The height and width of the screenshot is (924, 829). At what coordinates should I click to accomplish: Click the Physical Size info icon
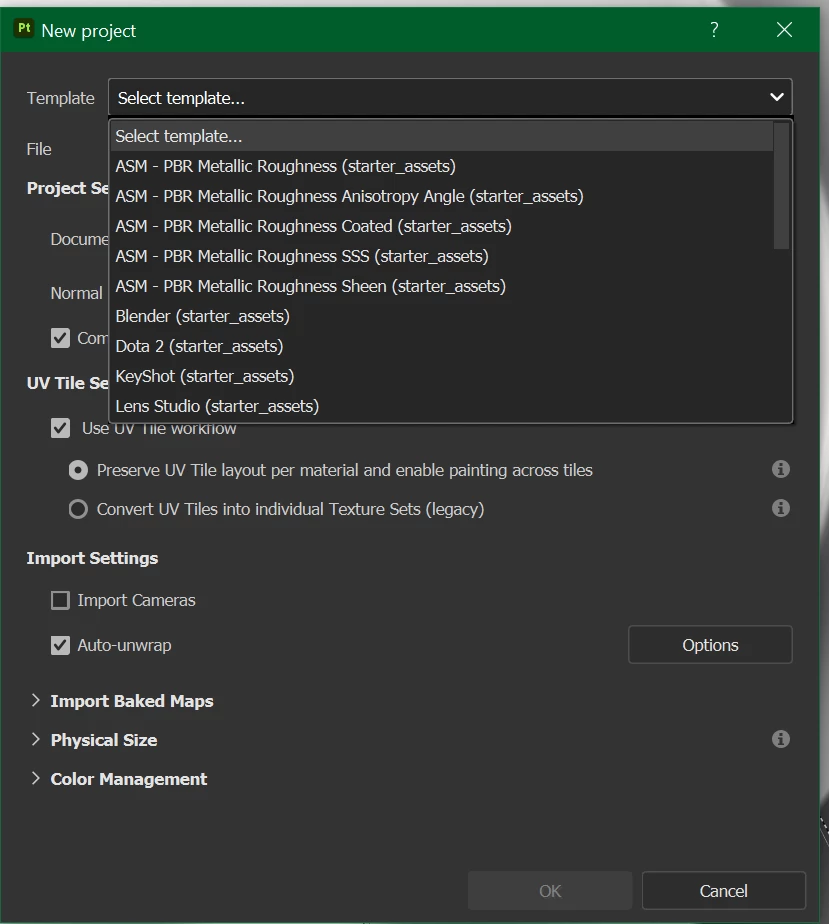coord(781,739)
